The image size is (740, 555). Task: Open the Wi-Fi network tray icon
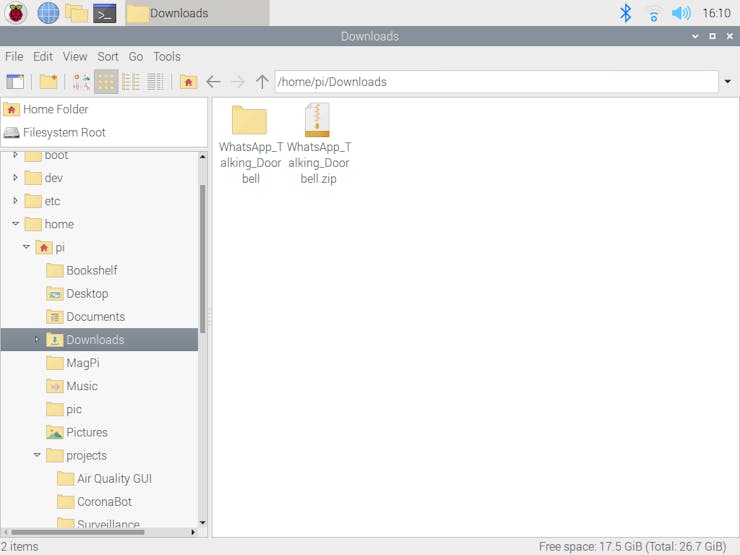(x=654, y=14)
